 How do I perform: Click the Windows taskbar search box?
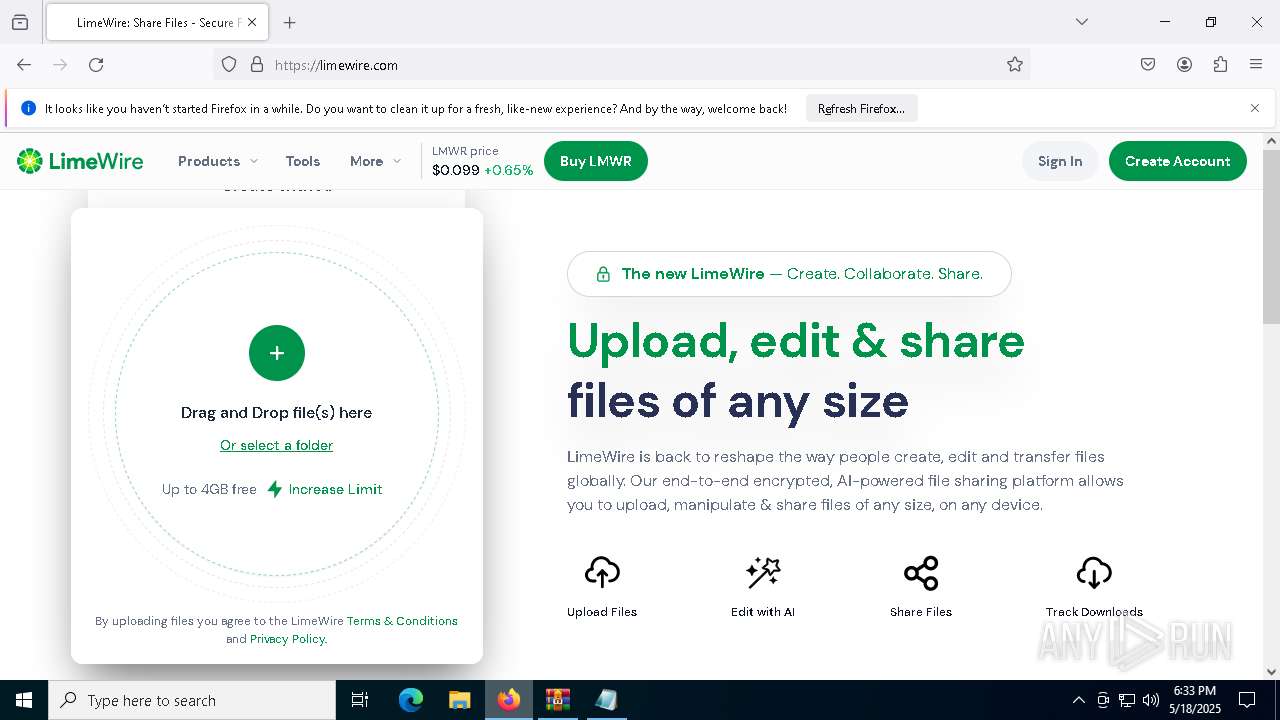(192, 700)
